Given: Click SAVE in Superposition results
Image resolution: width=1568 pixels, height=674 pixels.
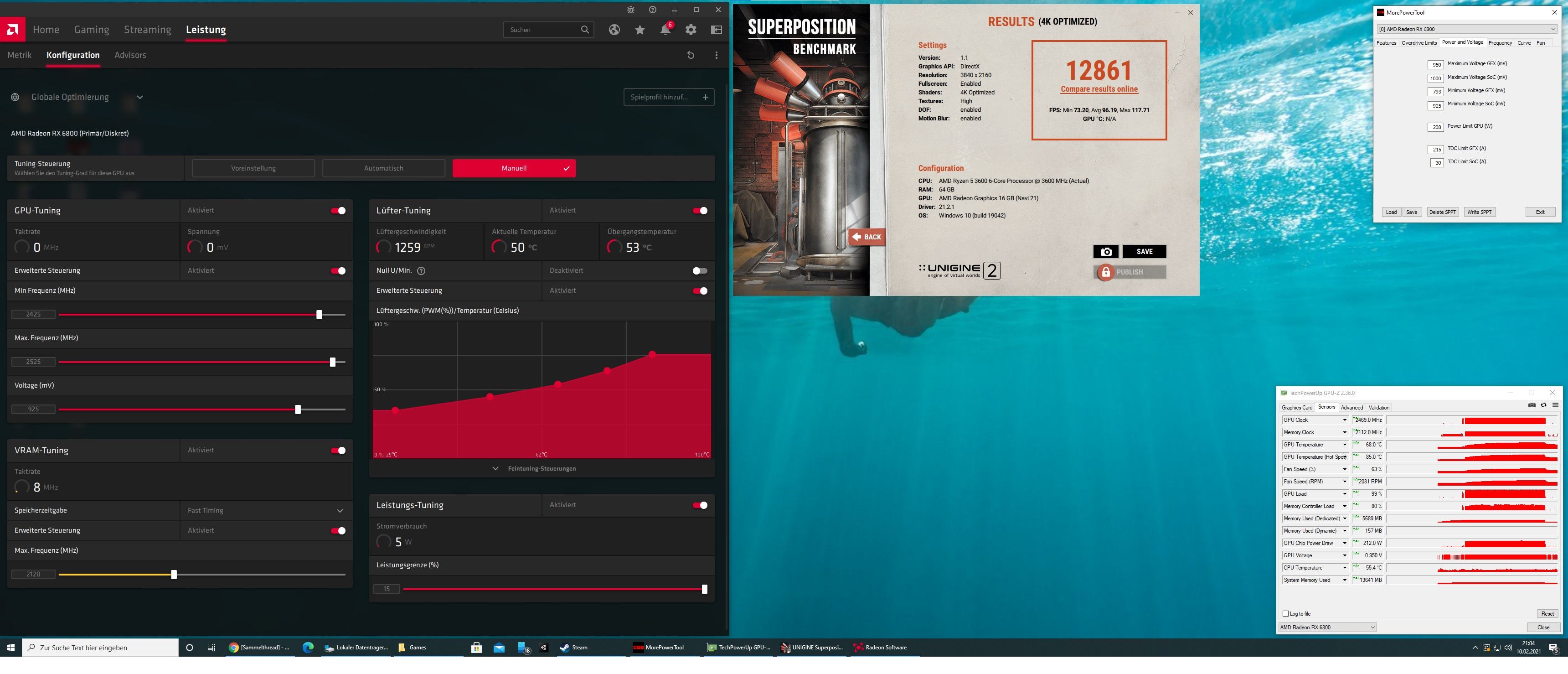Looking at the screenshot, I should click(1145, 251).
